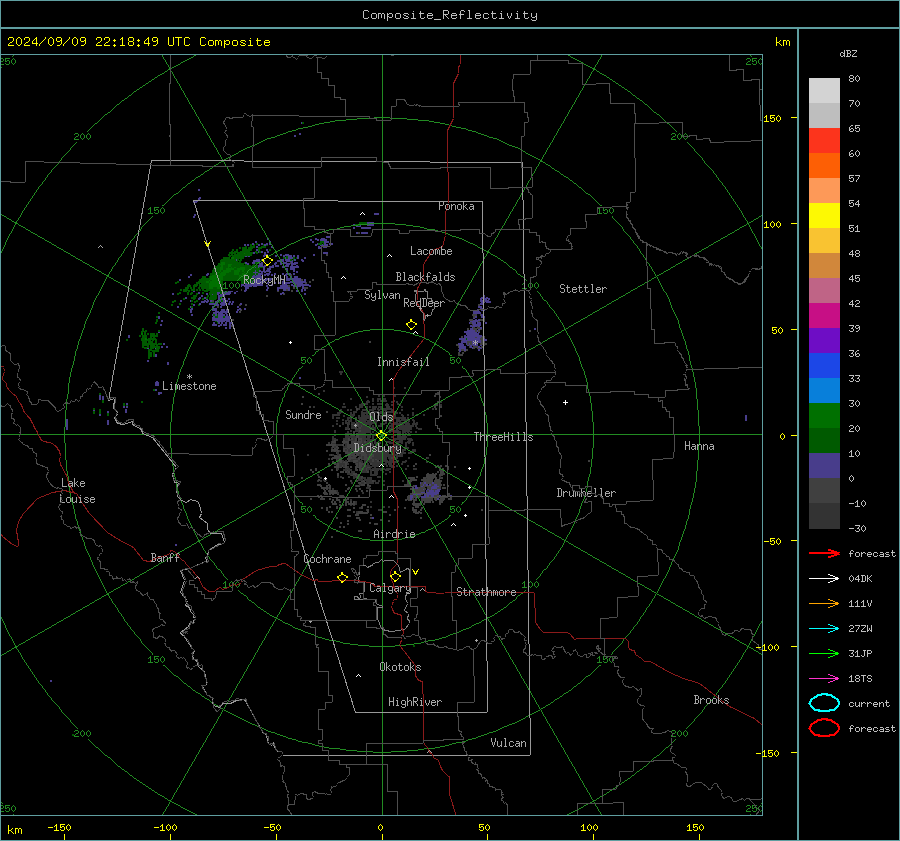Click the Okotoks city label

click(400, 667)
